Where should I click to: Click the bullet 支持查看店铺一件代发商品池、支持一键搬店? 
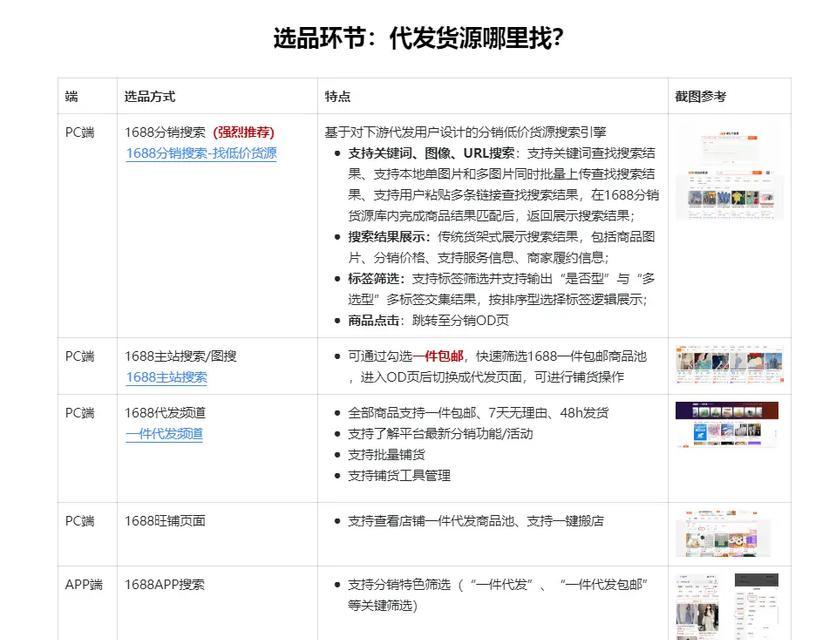476,521
